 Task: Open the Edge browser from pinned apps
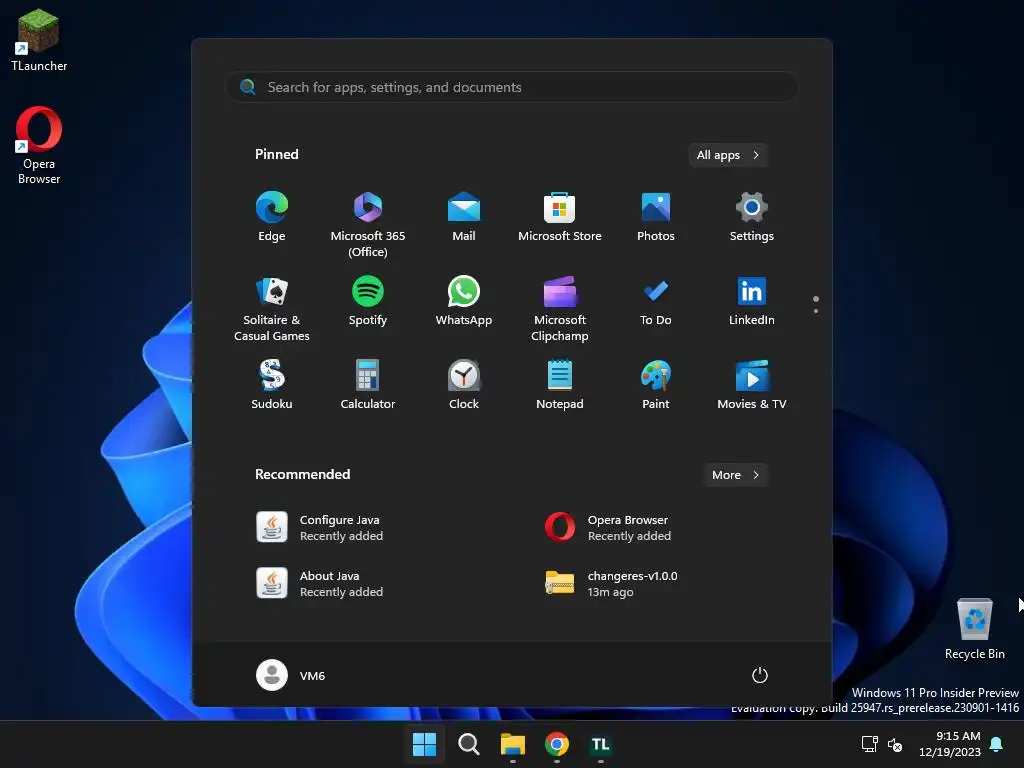(x=272, y=217)
